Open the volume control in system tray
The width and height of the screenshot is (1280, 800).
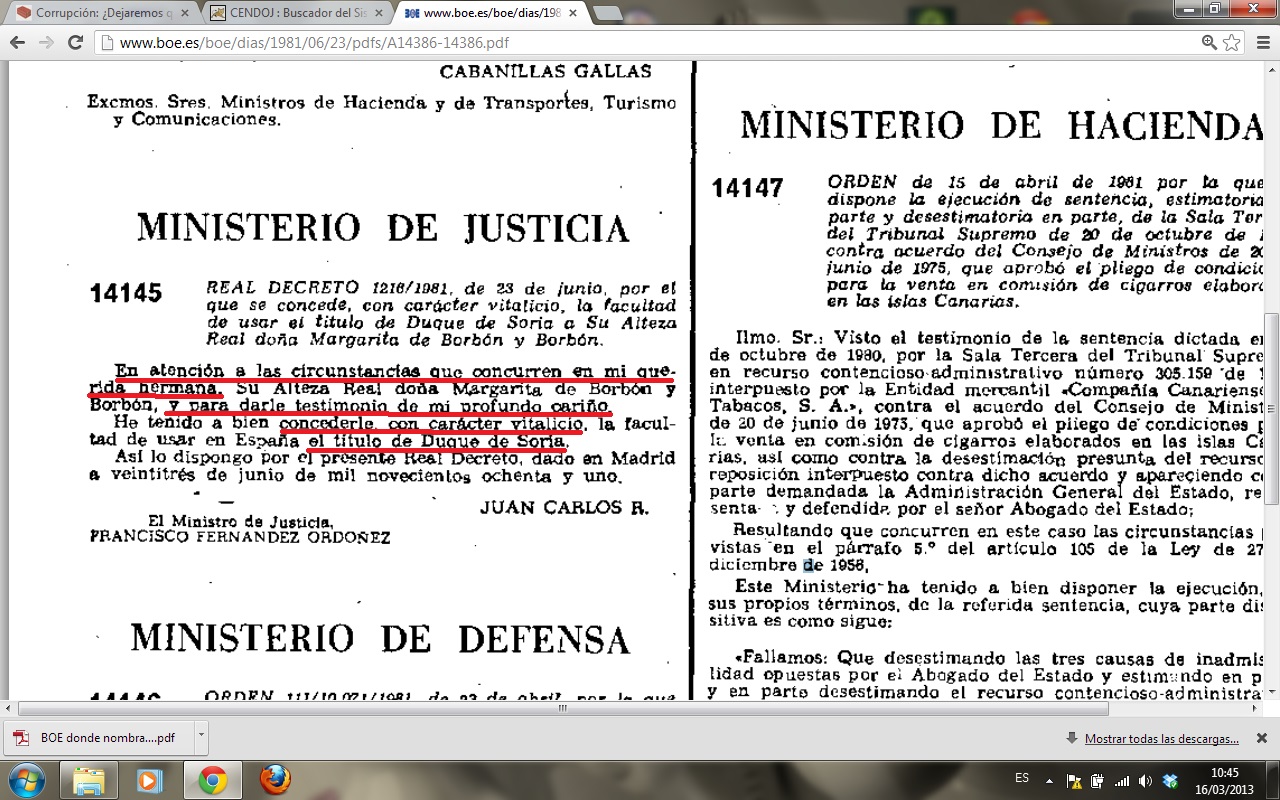[1145, 780]
